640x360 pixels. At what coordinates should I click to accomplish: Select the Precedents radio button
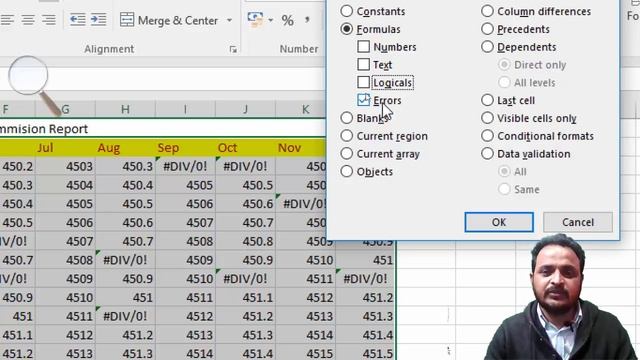(487, 29)
